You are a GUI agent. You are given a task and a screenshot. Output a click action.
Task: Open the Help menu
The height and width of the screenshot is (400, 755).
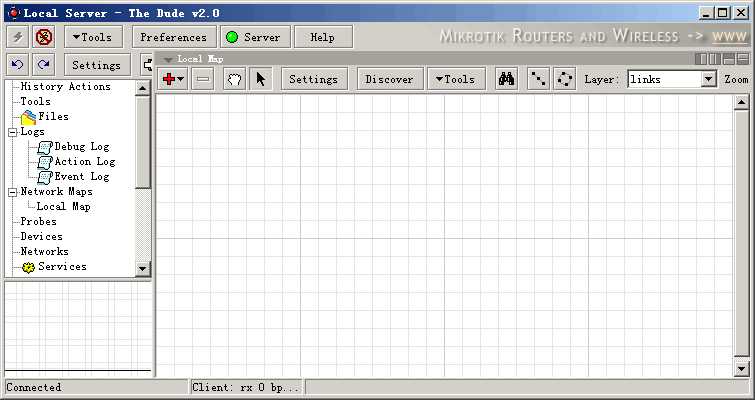(x=323, y=37)
